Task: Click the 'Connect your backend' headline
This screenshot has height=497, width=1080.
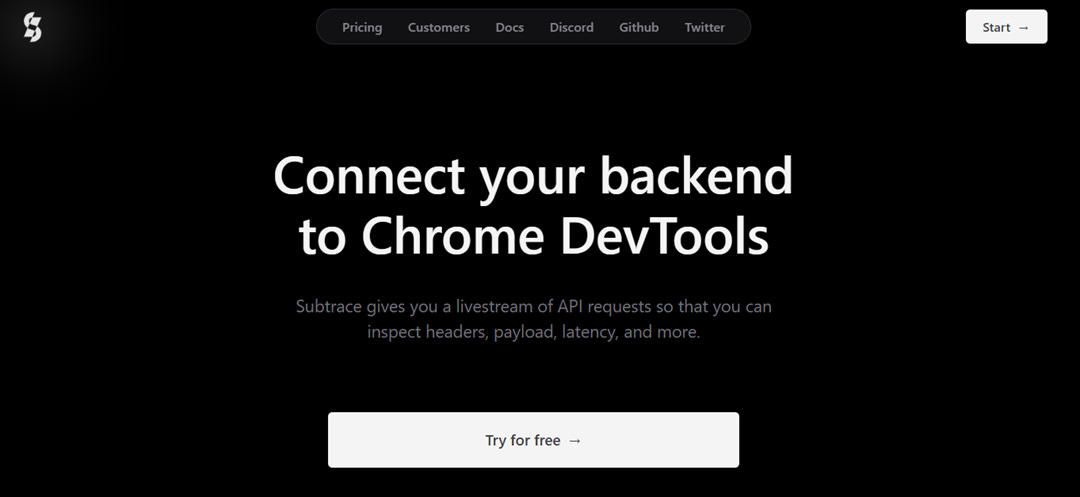Action: [x=533, y=177]
